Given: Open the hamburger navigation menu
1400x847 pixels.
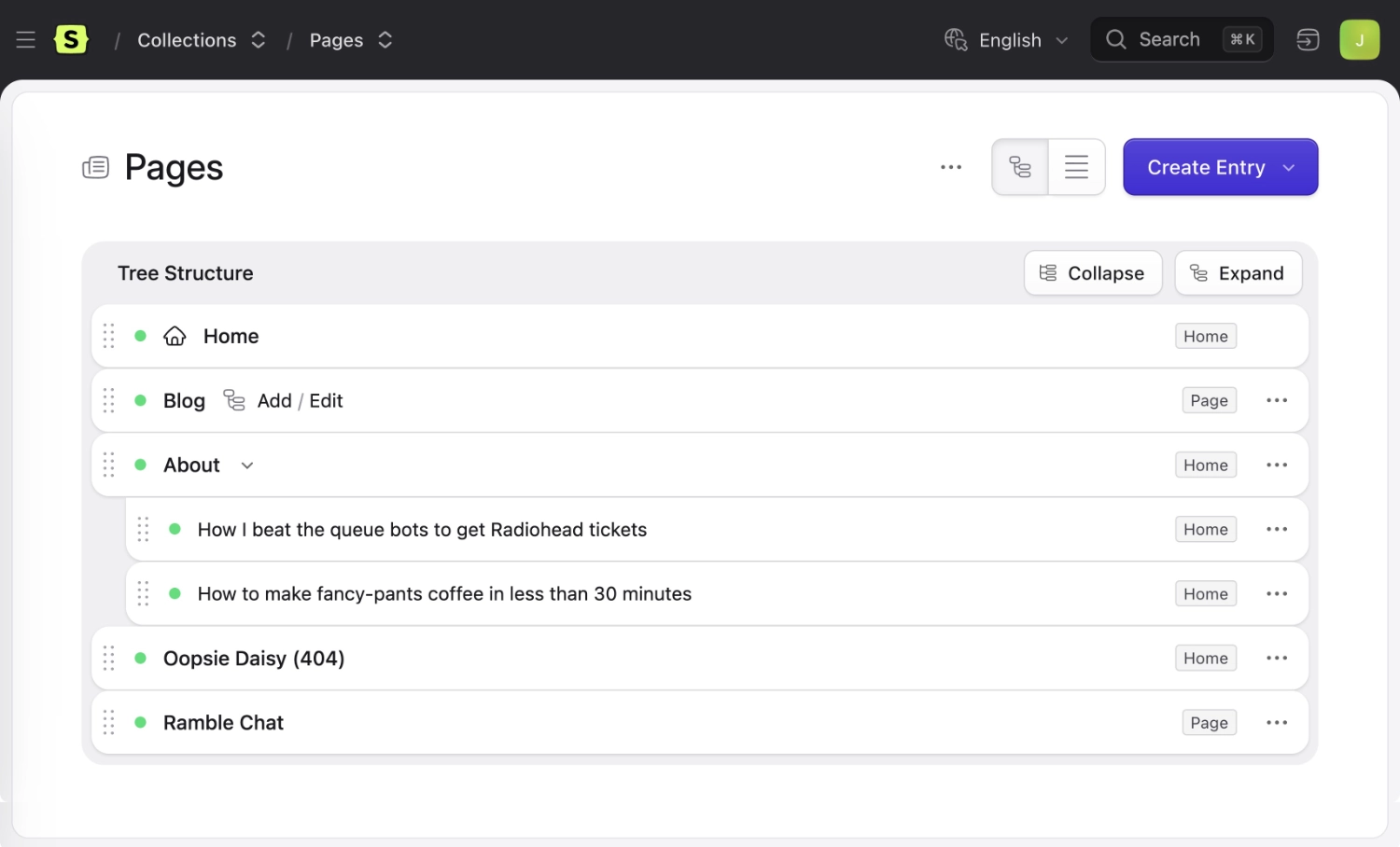Looking at the screenshot, I should point(25,40).
